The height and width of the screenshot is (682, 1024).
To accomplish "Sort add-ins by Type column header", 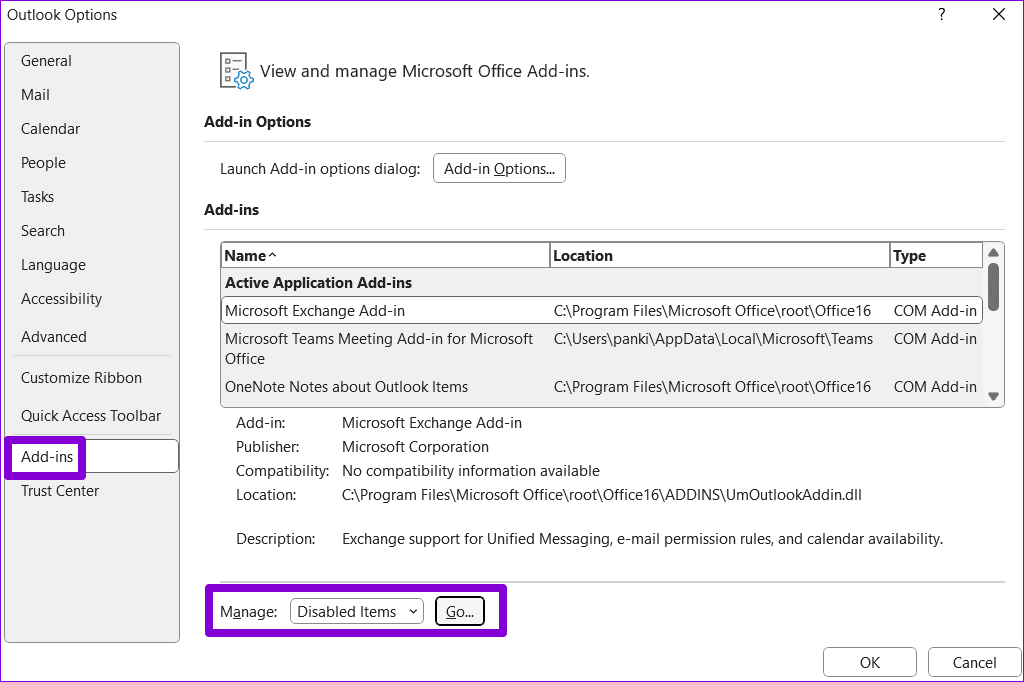I will tap(936, 255).
